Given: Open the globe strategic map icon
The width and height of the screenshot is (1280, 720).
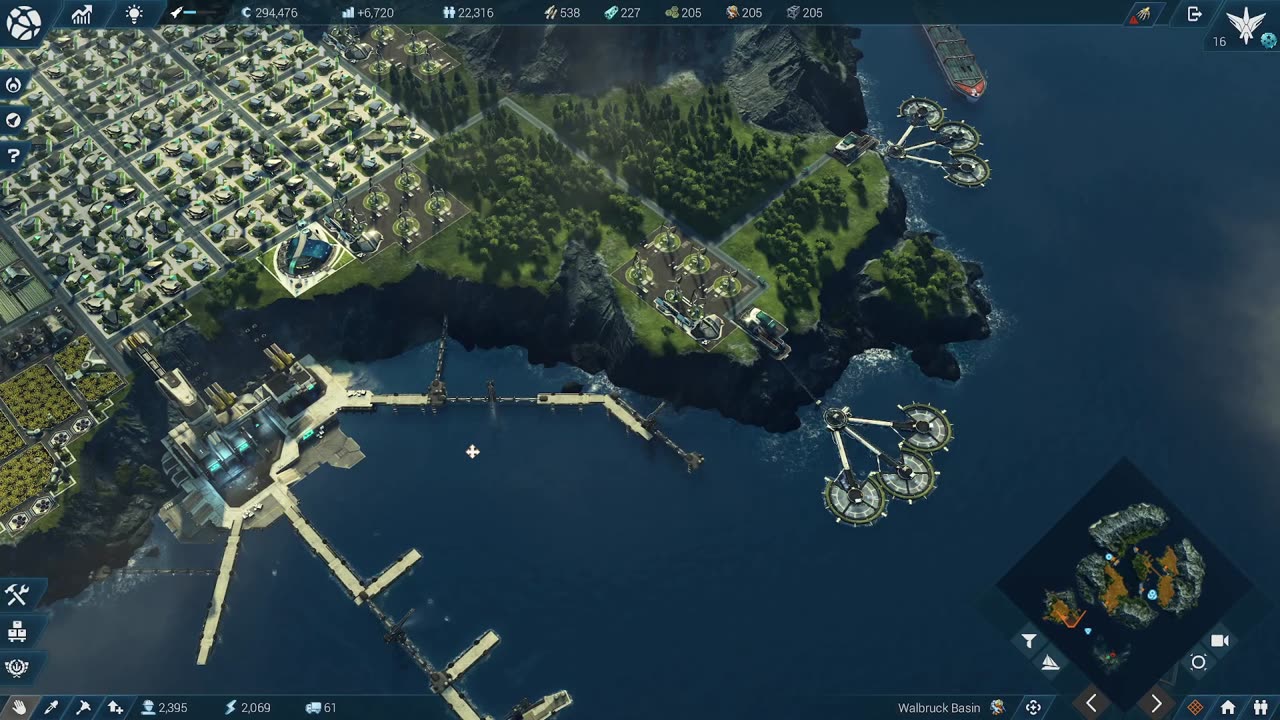Looking at the screenshot, I should [23, 22].
